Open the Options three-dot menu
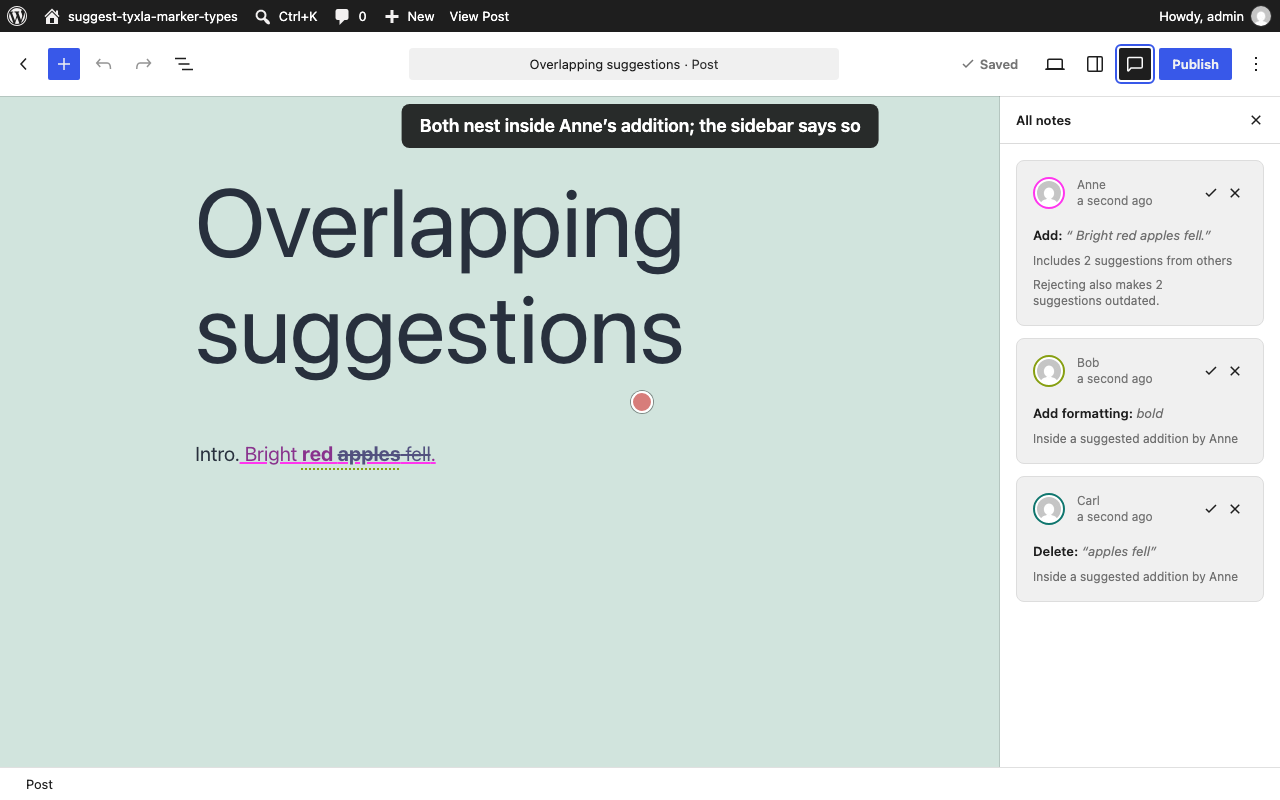The width and height of the screenshot is (1280, 800). 1256,64
